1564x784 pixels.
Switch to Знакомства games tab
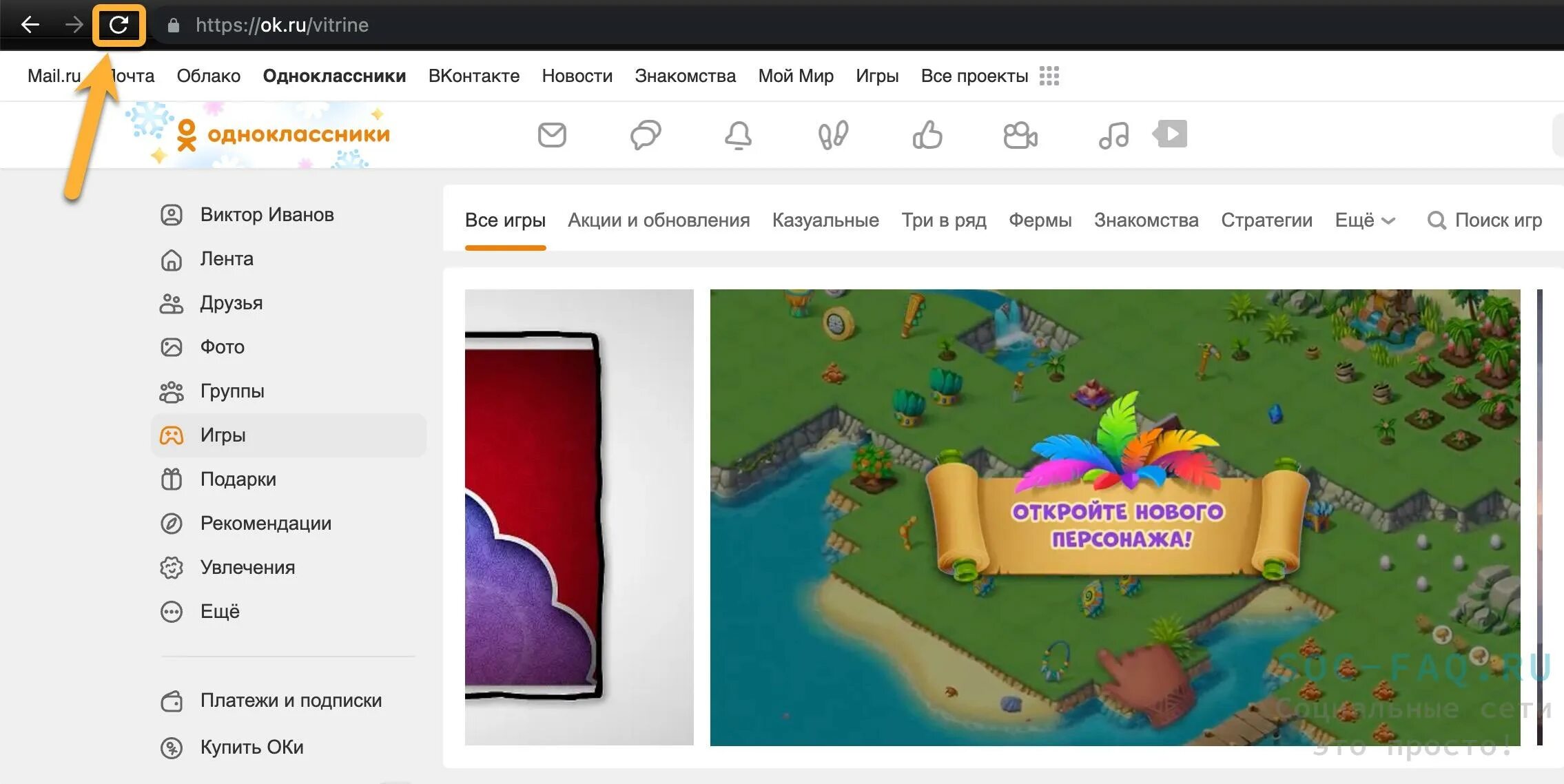[1146, 220]
